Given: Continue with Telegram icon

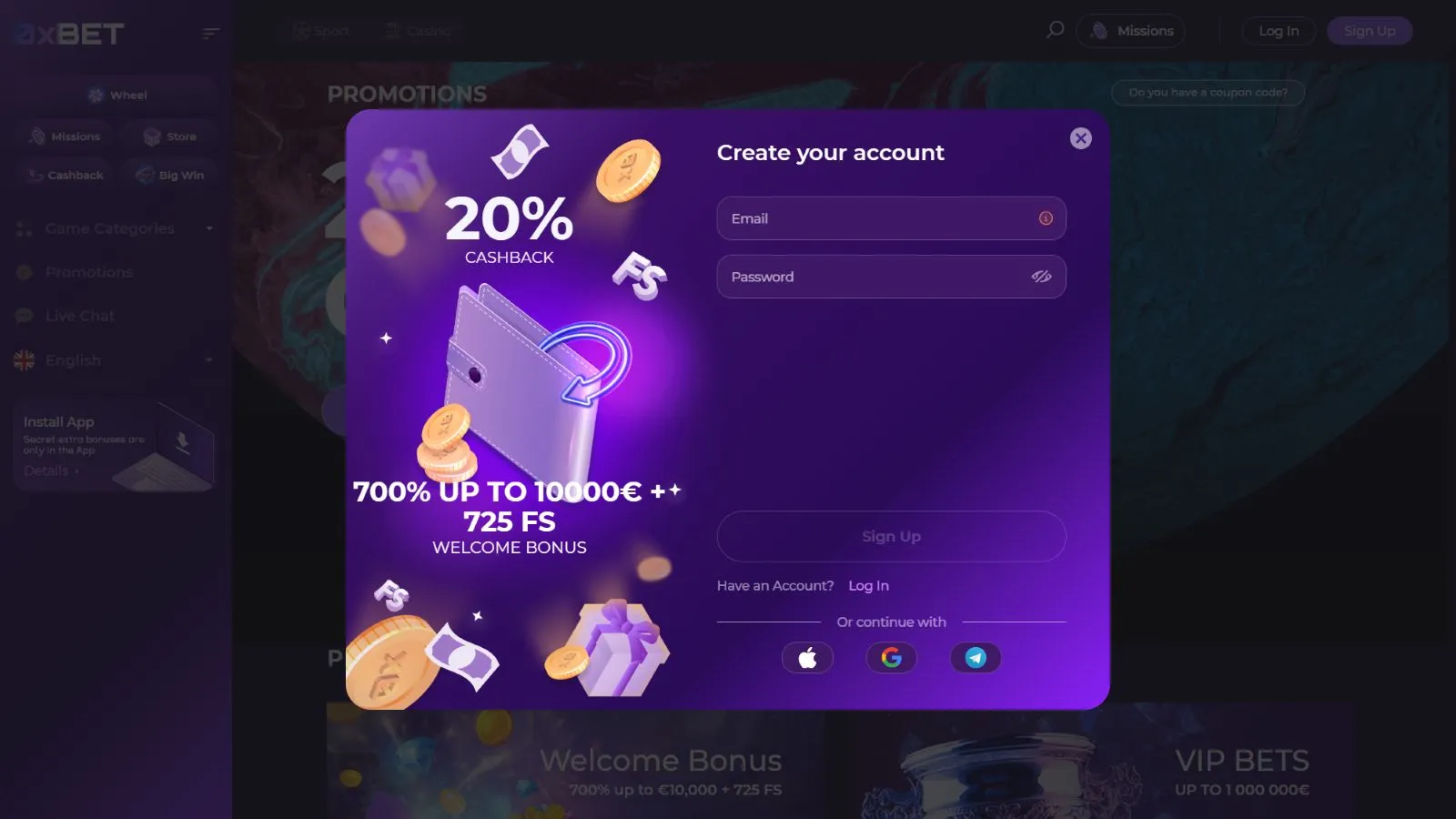Looking at the screenshot, I should pos(976,658).
